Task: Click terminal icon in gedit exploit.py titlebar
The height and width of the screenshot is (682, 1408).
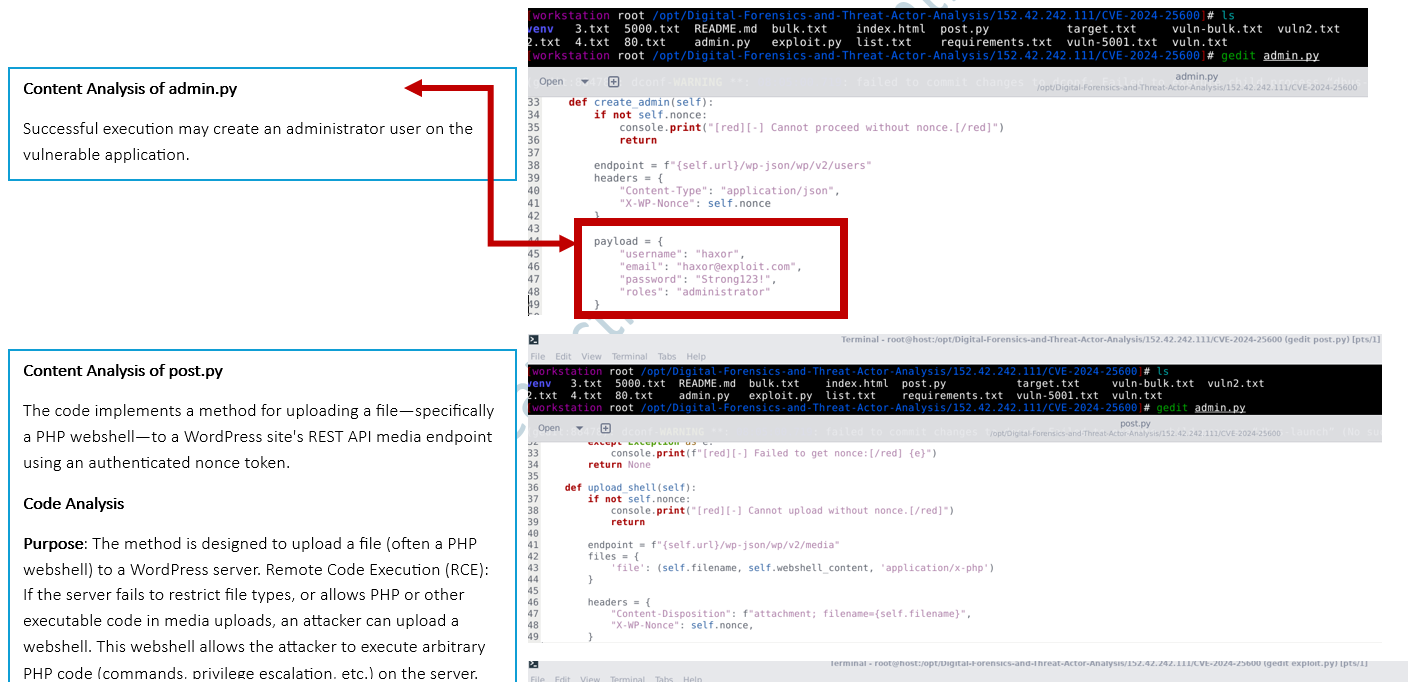Action: click(535, 664)
